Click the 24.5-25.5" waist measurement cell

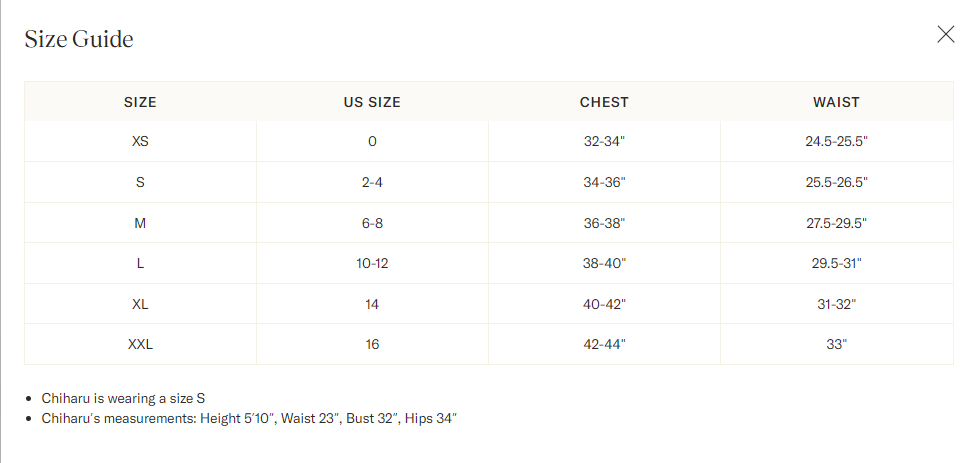(x=836, y=142)
